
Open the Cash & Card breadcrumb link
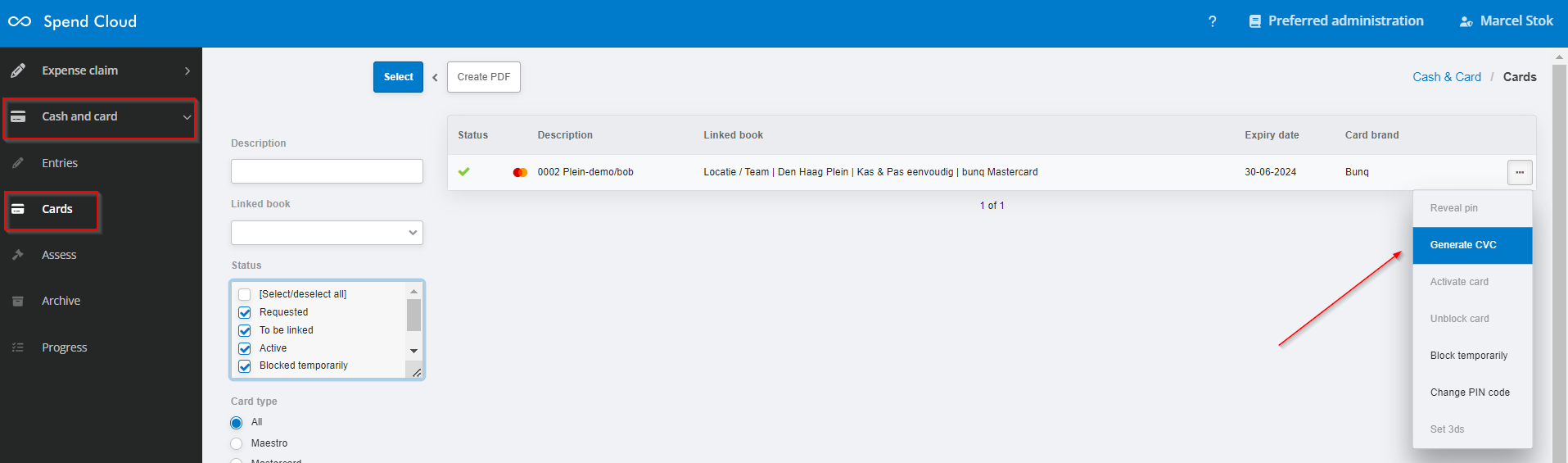pyautogui.click(x=1447, y=77)
